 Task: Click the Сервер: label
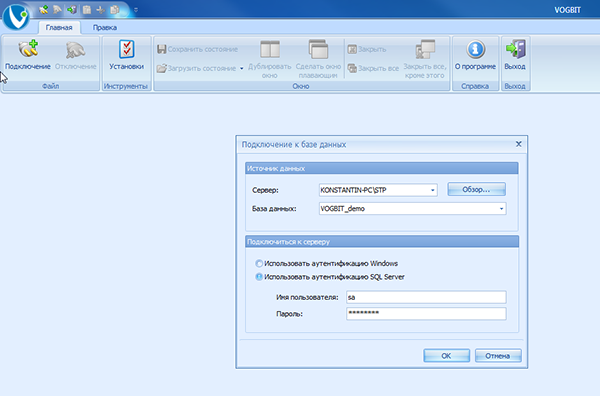265,190
